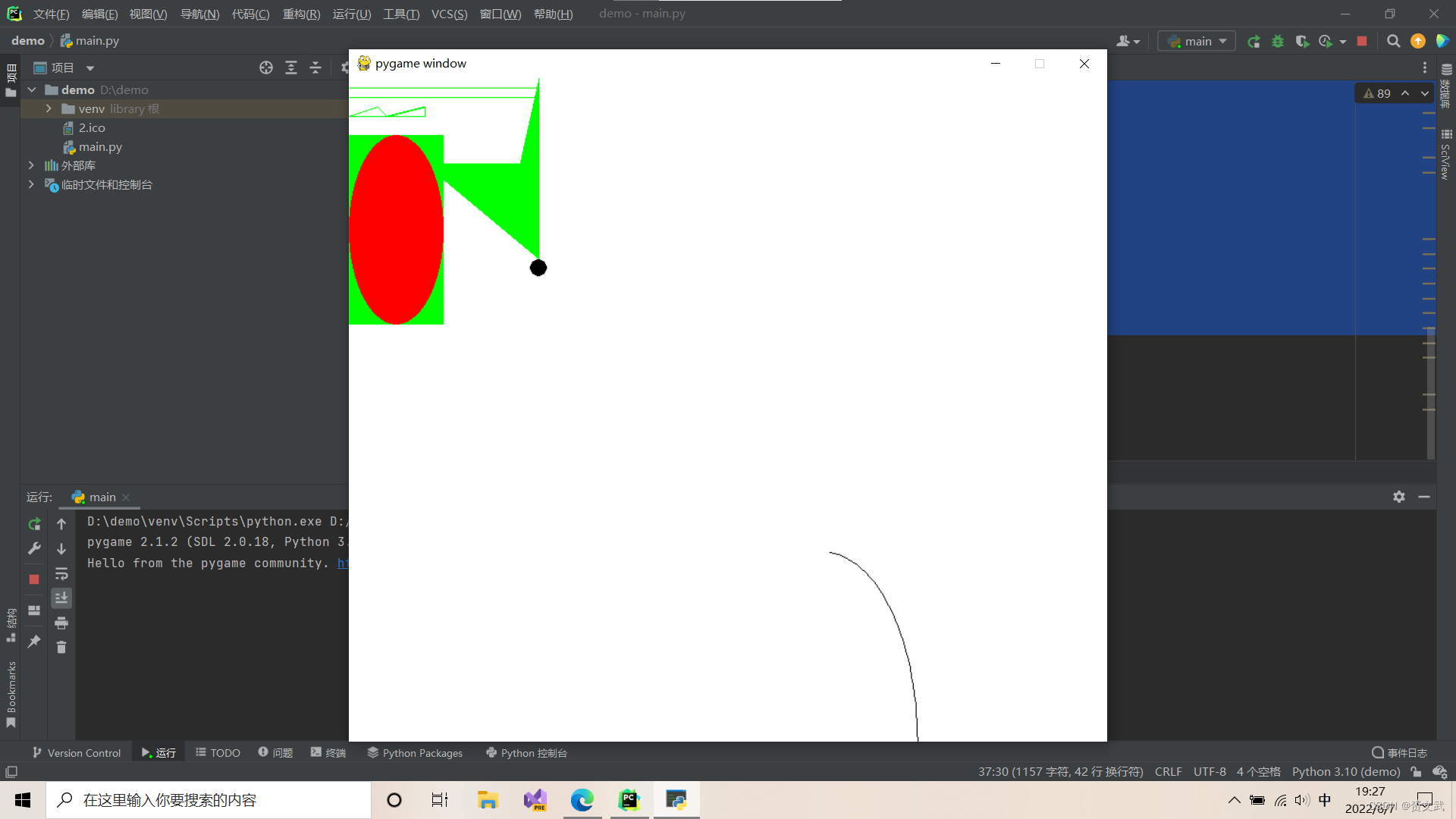Screen dimensions: 1456x819
Task: Open run panel settings gear
Action: click(x=1398, y=497)
